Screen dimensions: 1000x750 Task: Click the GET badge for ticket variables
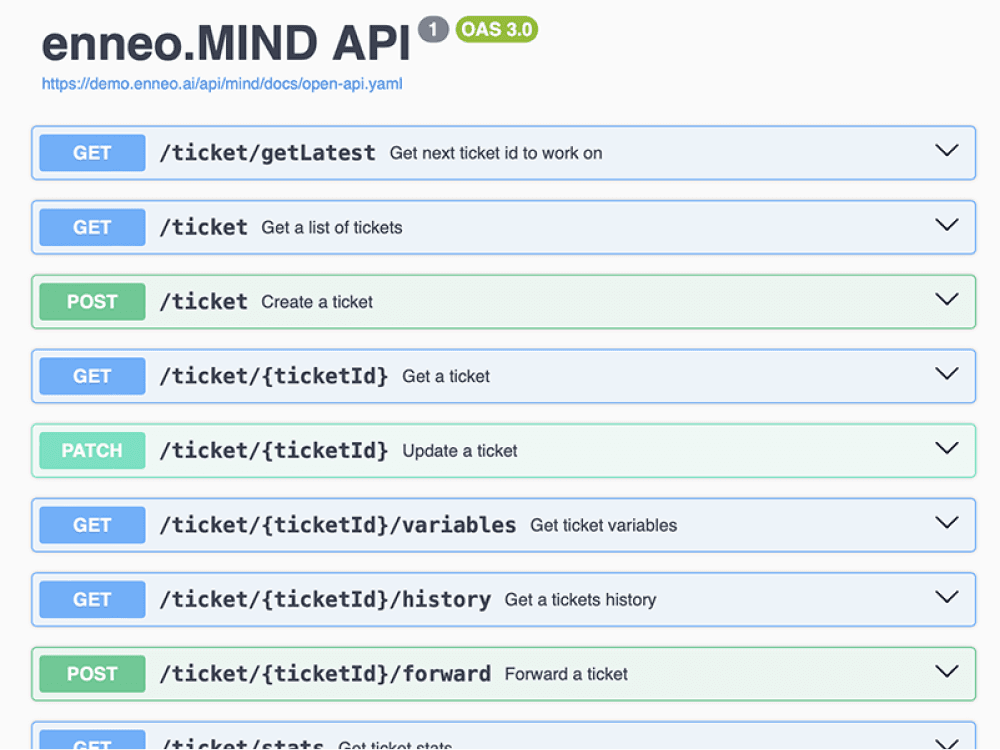click(x=92, y=525)
